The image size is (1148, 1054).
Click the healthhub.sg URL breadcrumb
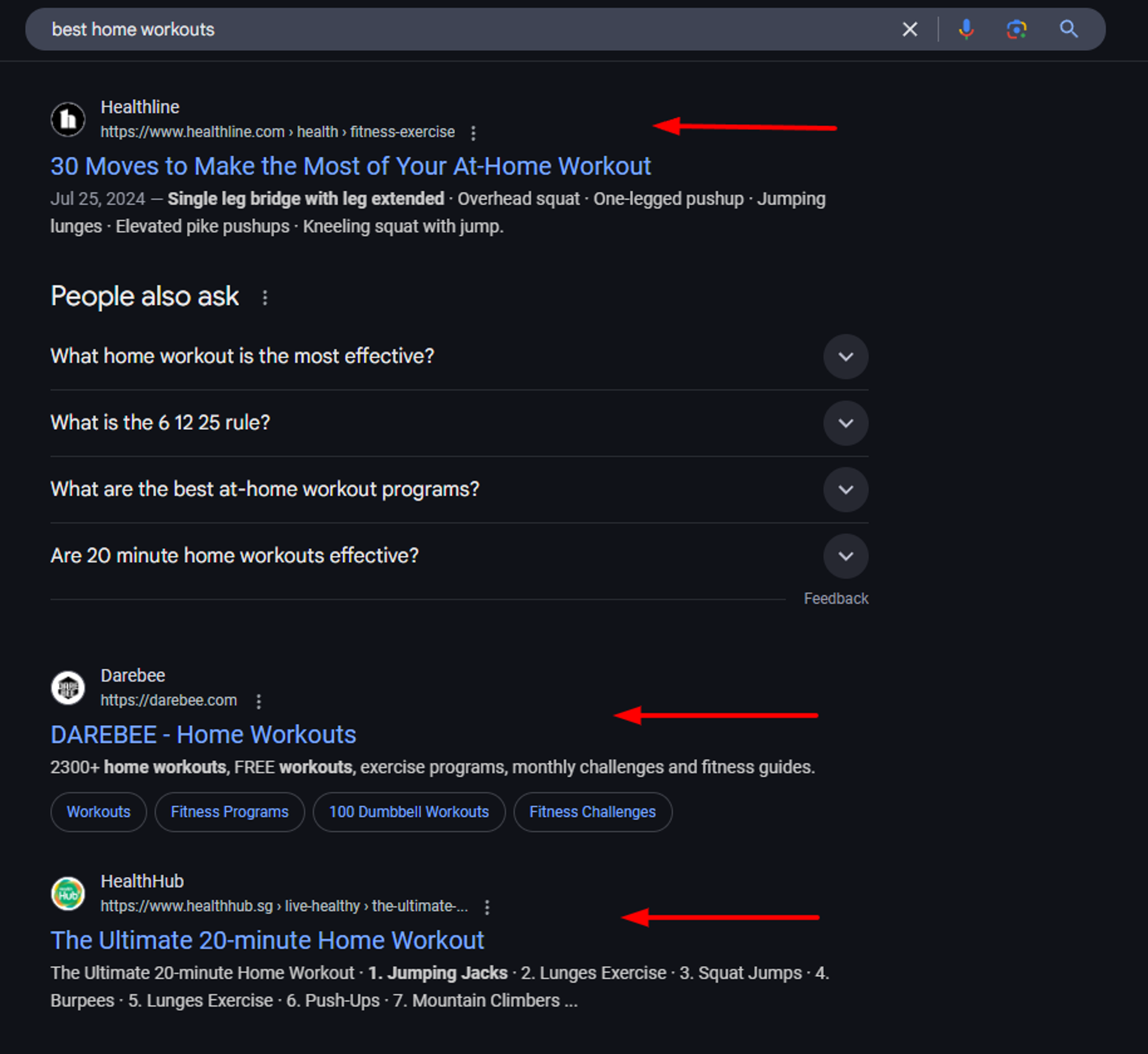[284, 906]
